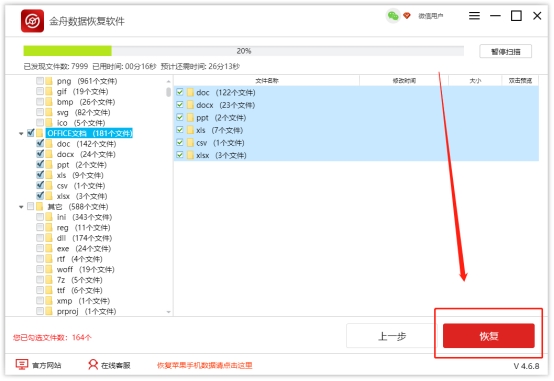Image resolution: width=554 pixels, height=381 pixels.
Task: Click the 在线客服 person icon
Action: [x=93, y=364]
